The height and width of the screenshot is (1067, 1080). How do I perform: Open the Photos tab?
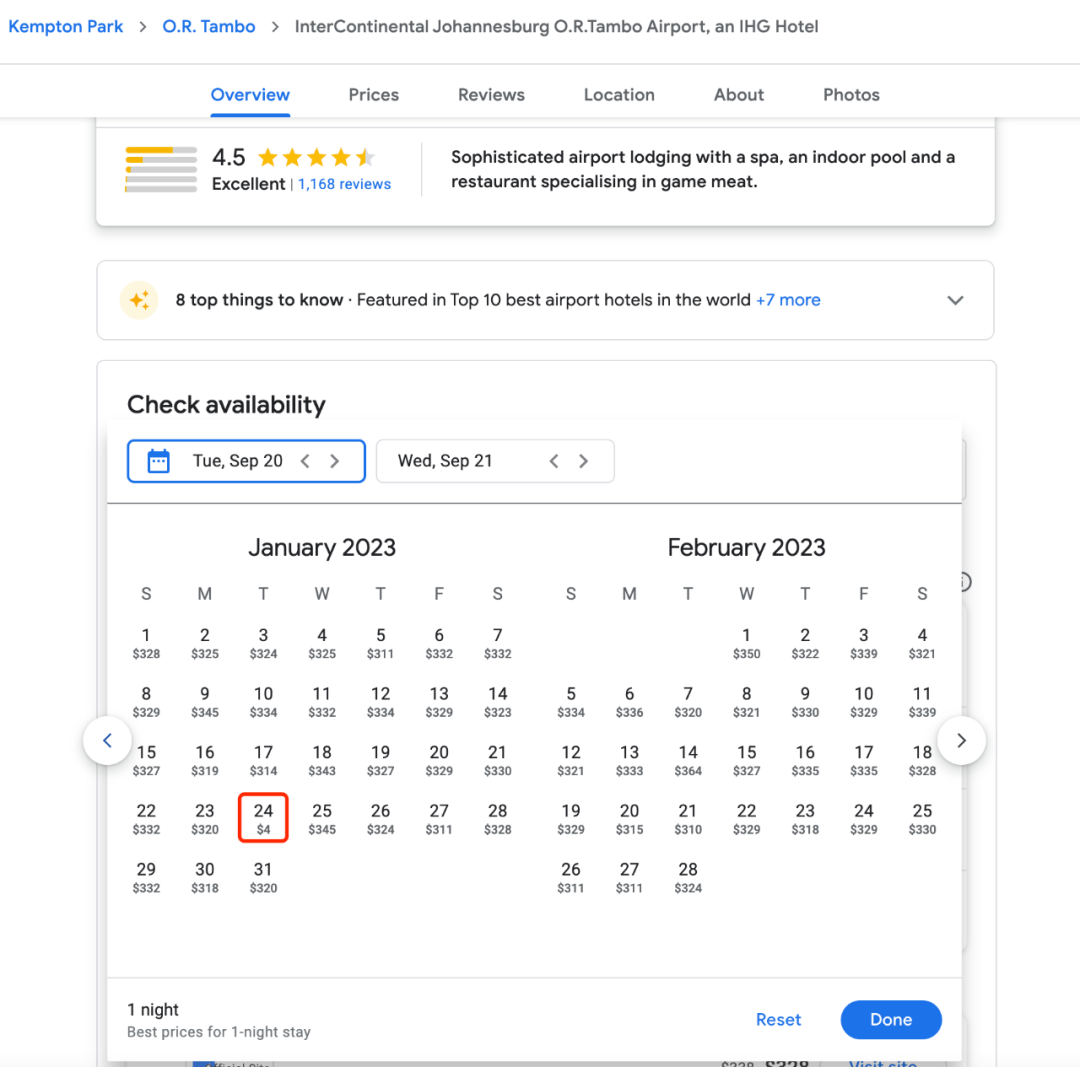[x=851, y=95]
